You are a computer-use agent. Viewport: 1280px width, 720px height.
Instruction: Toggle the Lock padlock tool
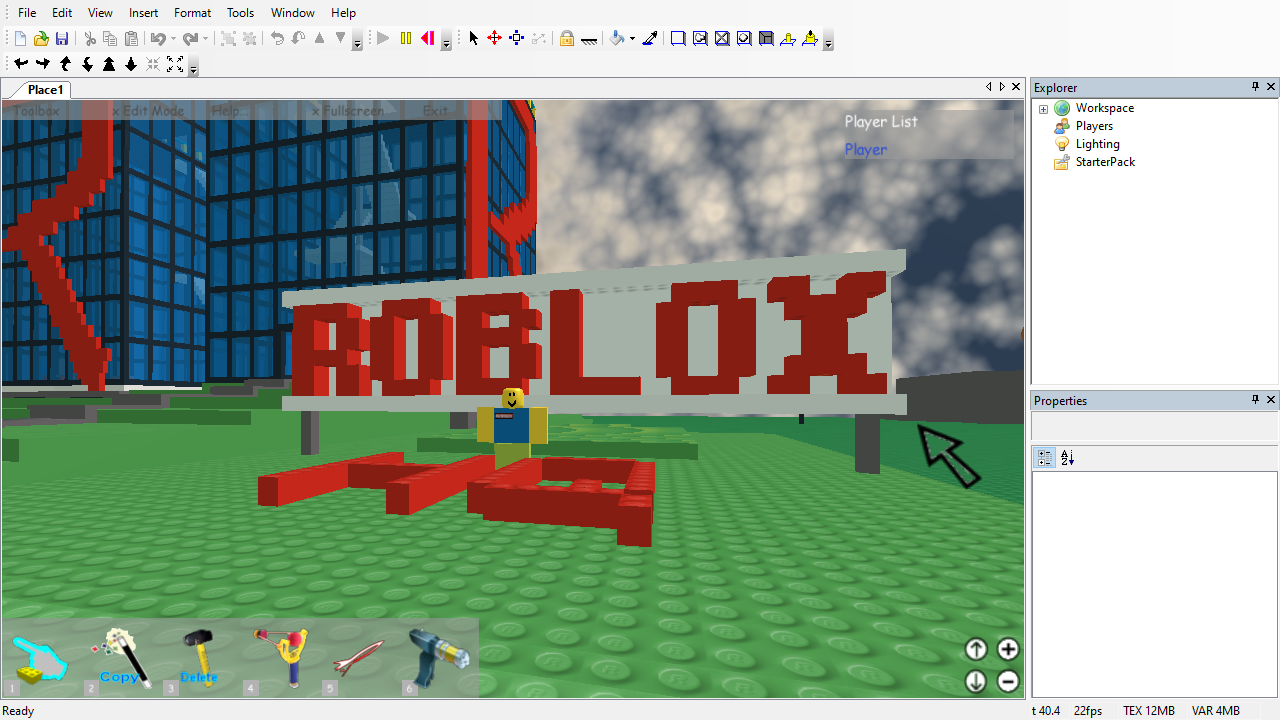click(567, 39)
